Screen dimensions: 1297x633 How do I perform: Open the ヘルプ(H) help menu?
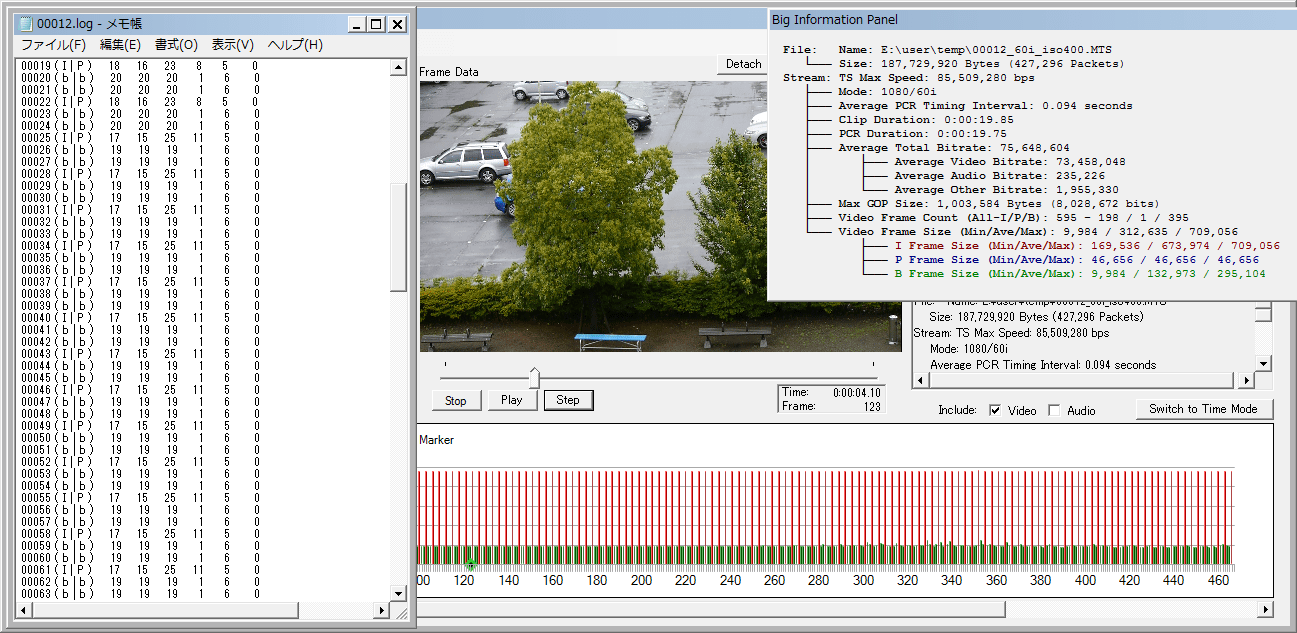pos(294,45)
